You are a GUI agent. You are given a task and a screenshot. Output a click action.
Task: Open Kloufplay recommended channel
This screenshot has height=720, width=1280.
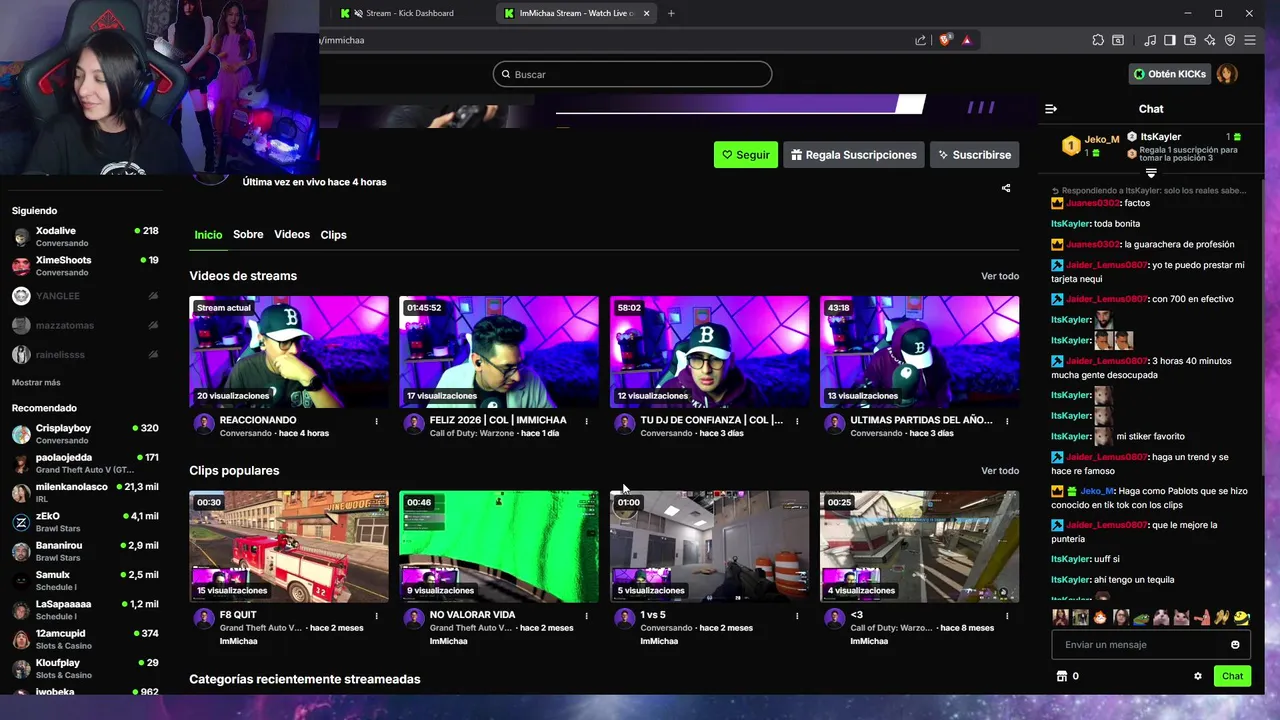(x=85, y=668)
